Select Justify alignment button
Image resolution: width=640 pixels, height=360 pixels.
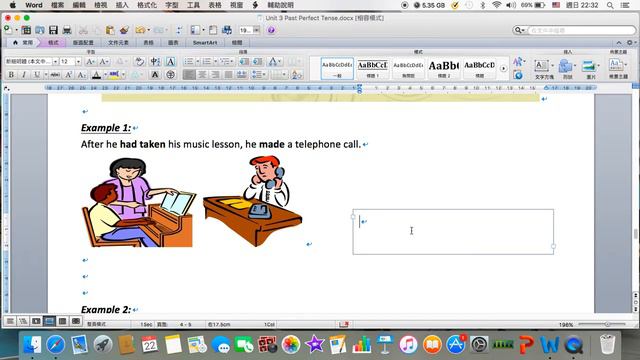pos(228,75)
